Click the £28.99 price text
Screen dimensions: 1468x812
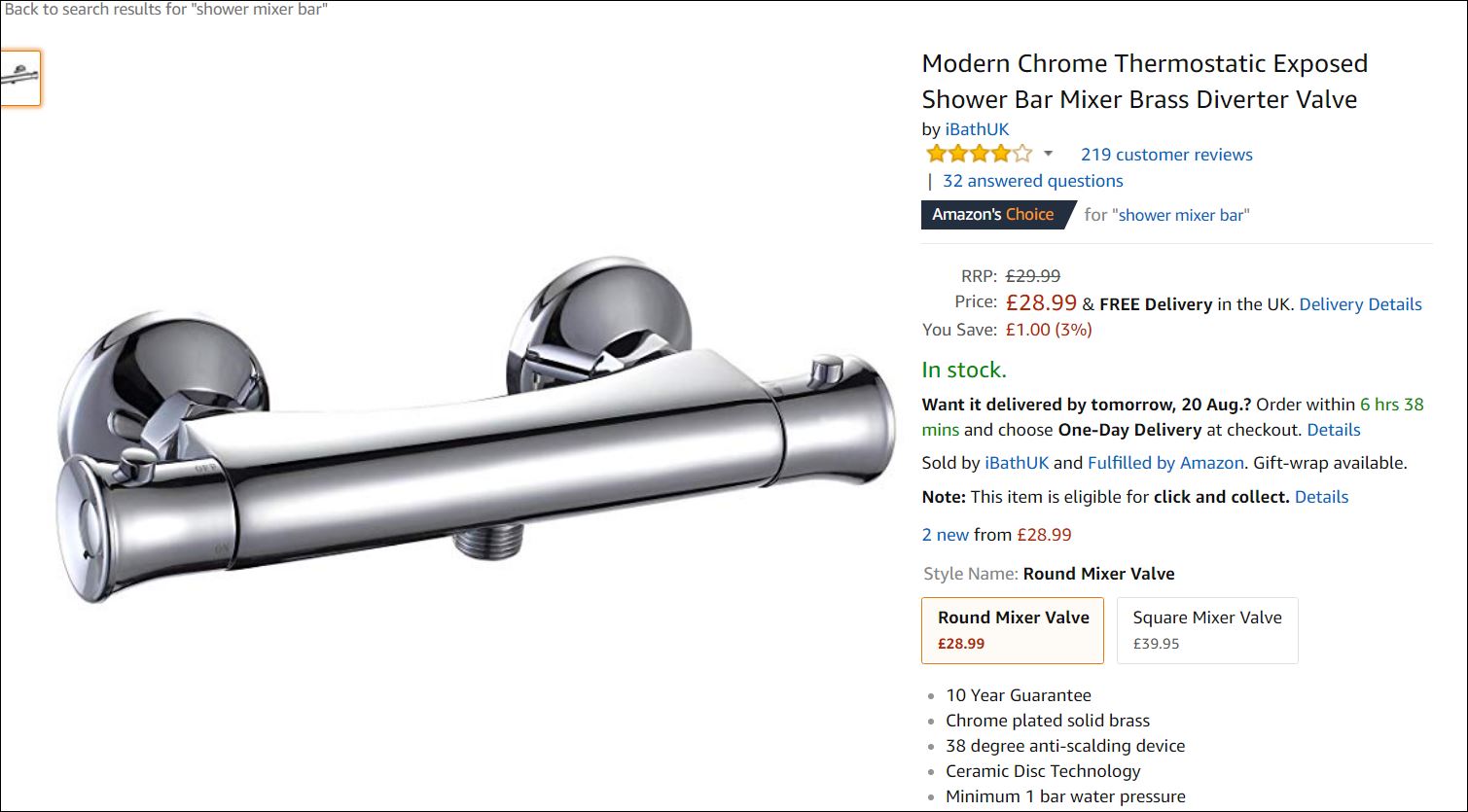1041,303
